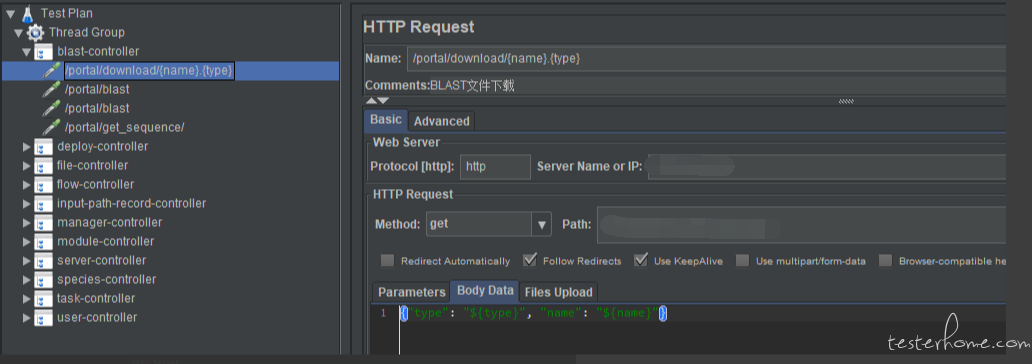Click the input-path-record-controller icon
Viewport: 1033px width, 364px height.
point(43,204)
